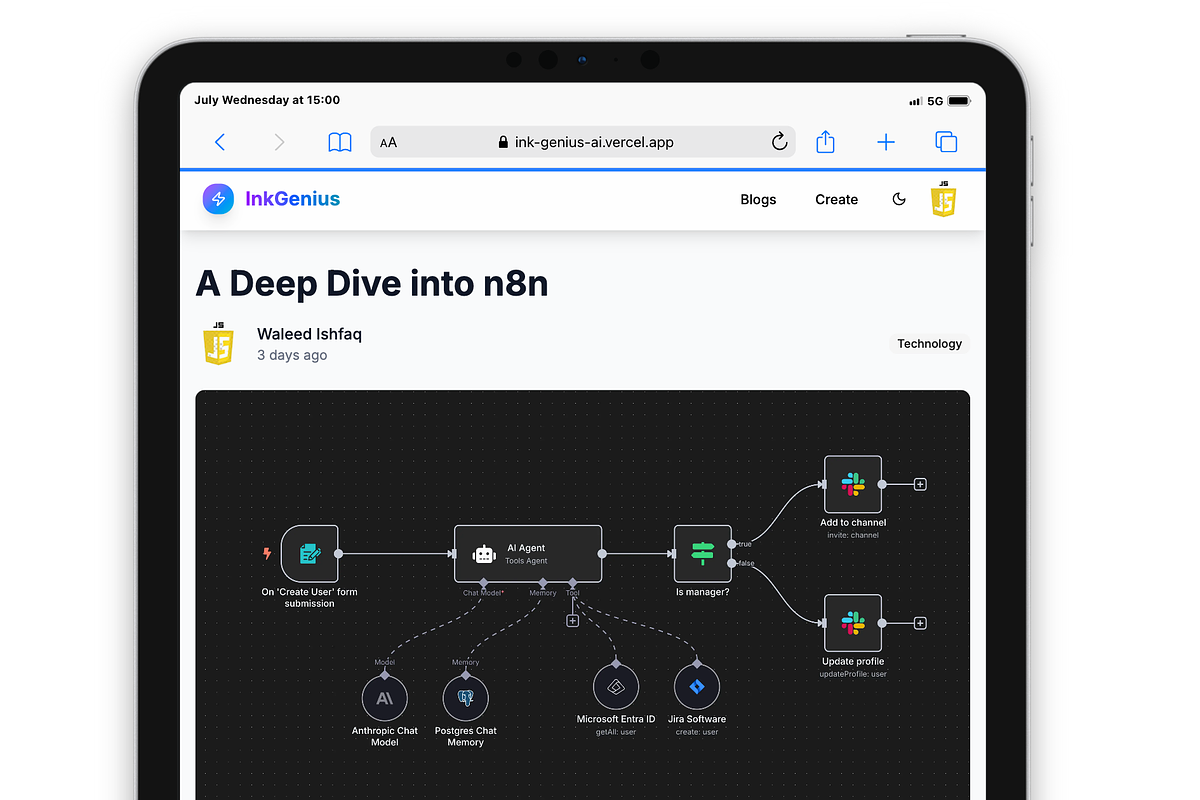Tap the Safari forward arrow
1200x800 pixels.
tap(279, 142)
